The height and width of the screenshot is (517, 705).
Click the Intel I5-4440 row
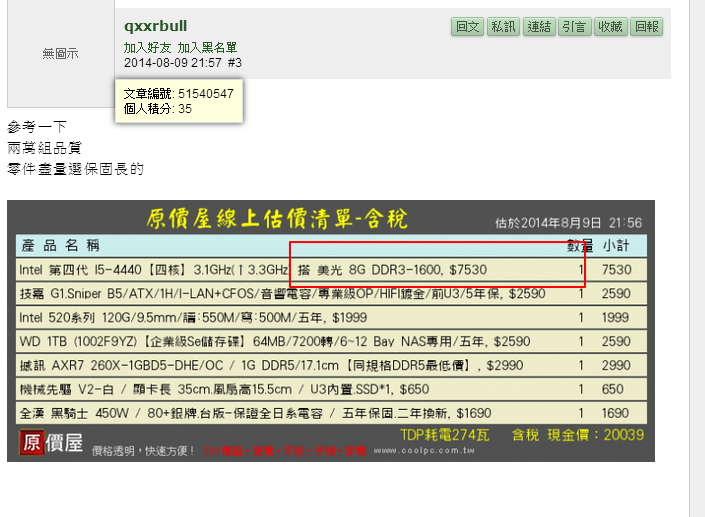point(331,270)
